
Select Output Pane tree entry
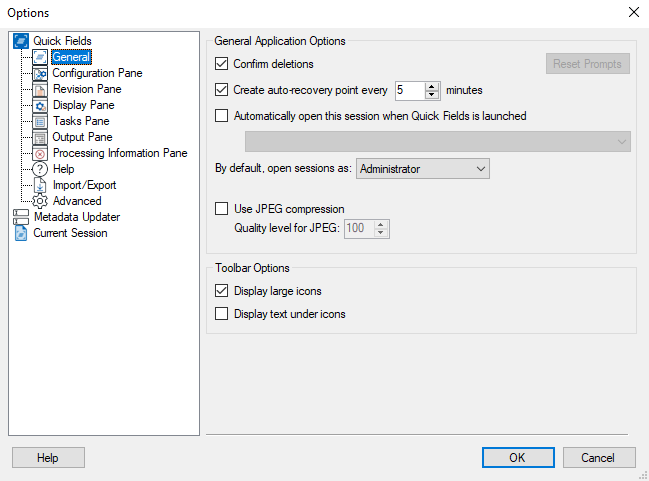click(82, 137)
